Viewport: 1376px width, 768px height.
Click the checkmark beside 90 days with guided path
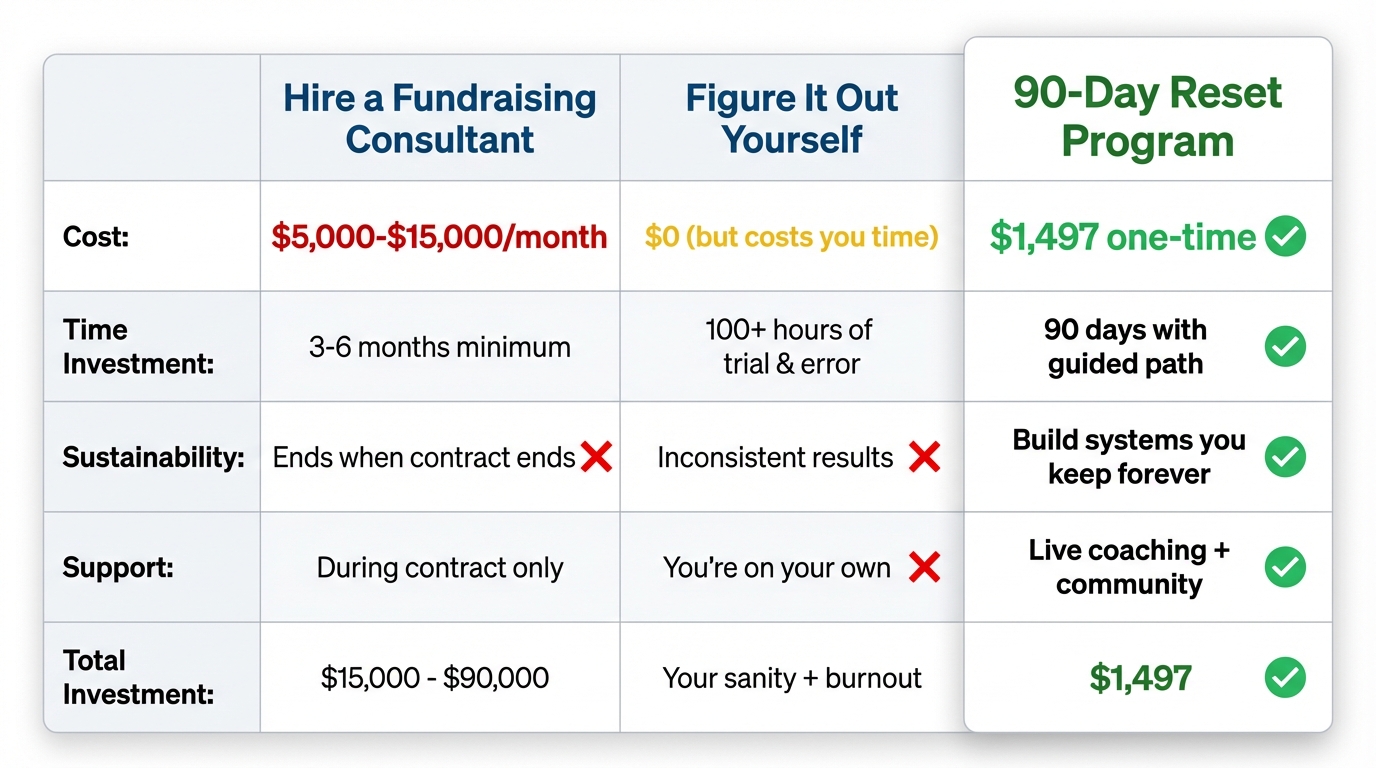(1285, 347)
